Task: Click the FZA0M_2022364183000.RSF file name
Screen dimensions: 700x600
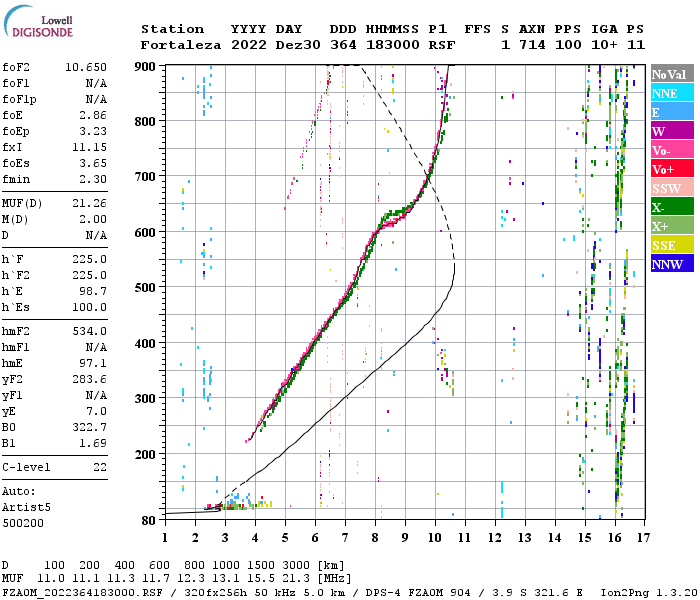Action: pos(82,593)
